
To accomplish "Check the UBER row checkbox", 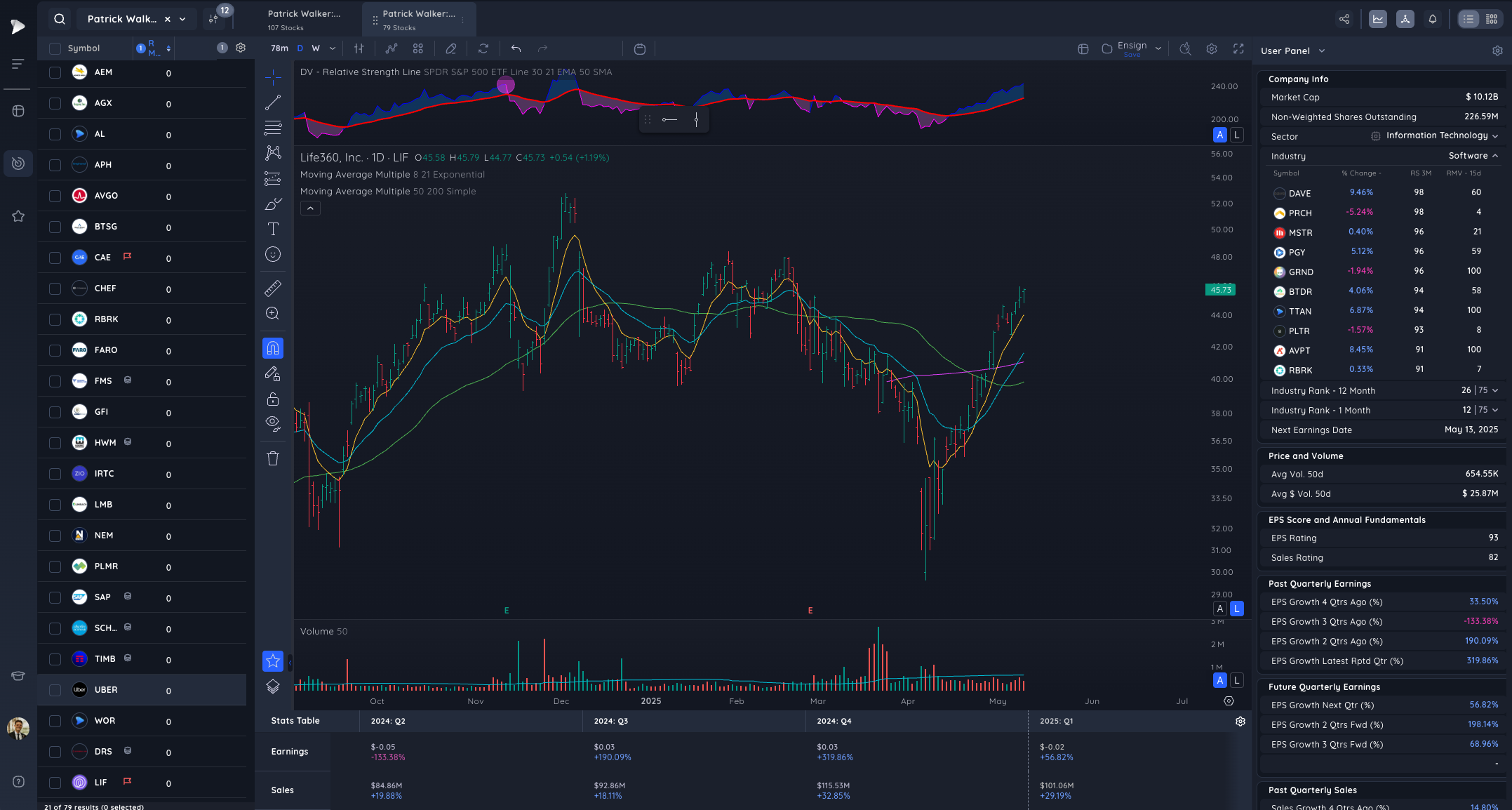I will 55,690.
